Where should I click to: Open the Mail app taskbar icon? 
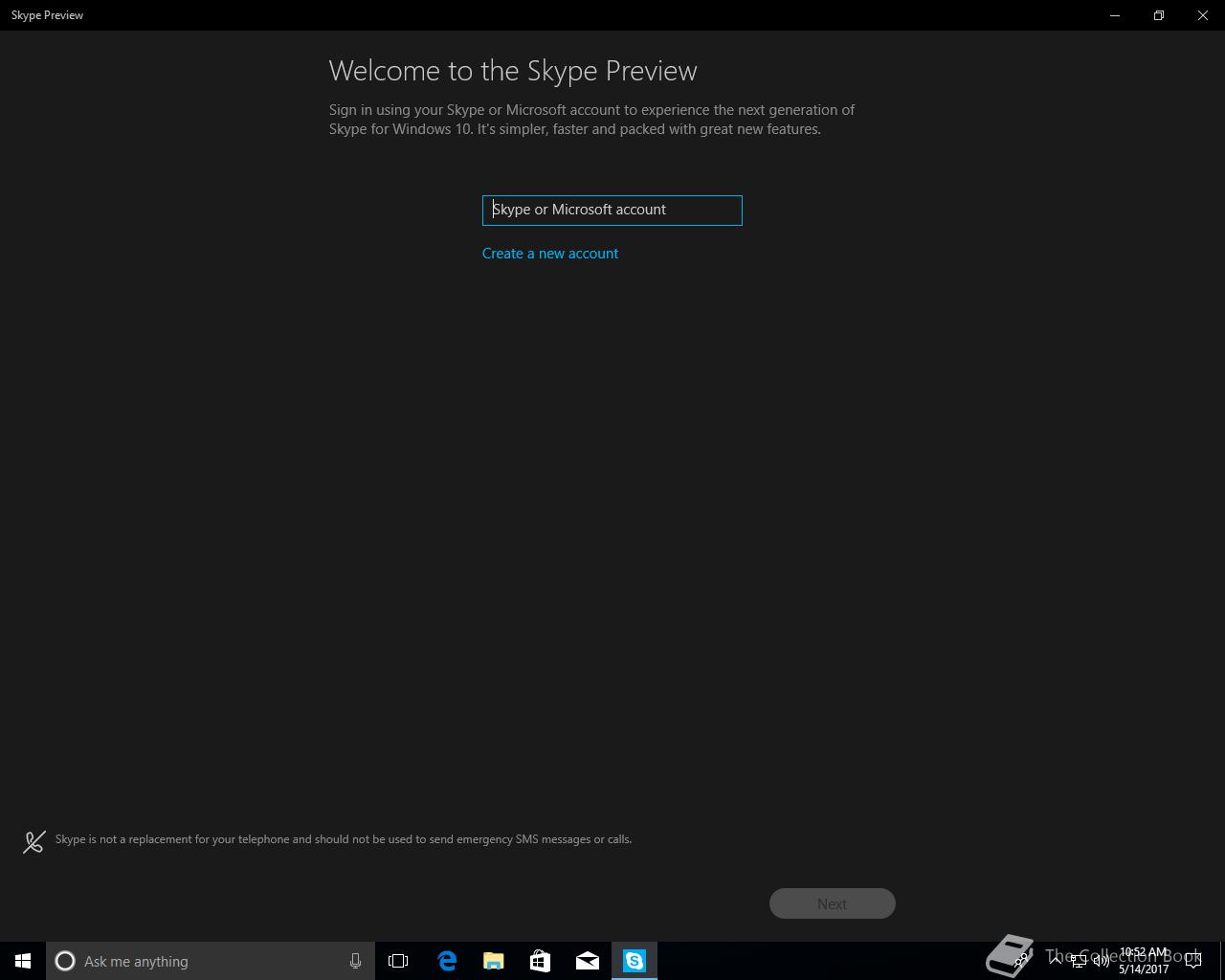[x=587, y=961]
